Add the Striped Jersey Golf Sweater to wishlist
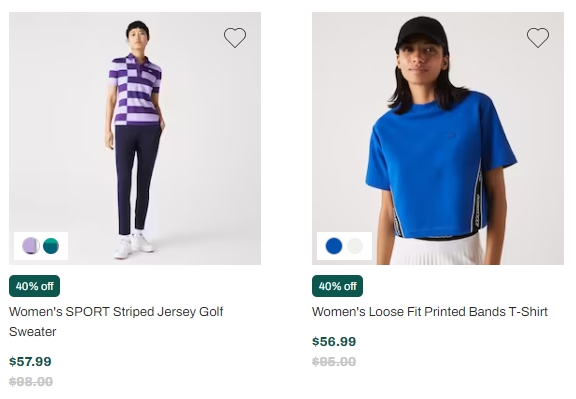This screenshot has height=399, width=576. [x=235, y=37]
